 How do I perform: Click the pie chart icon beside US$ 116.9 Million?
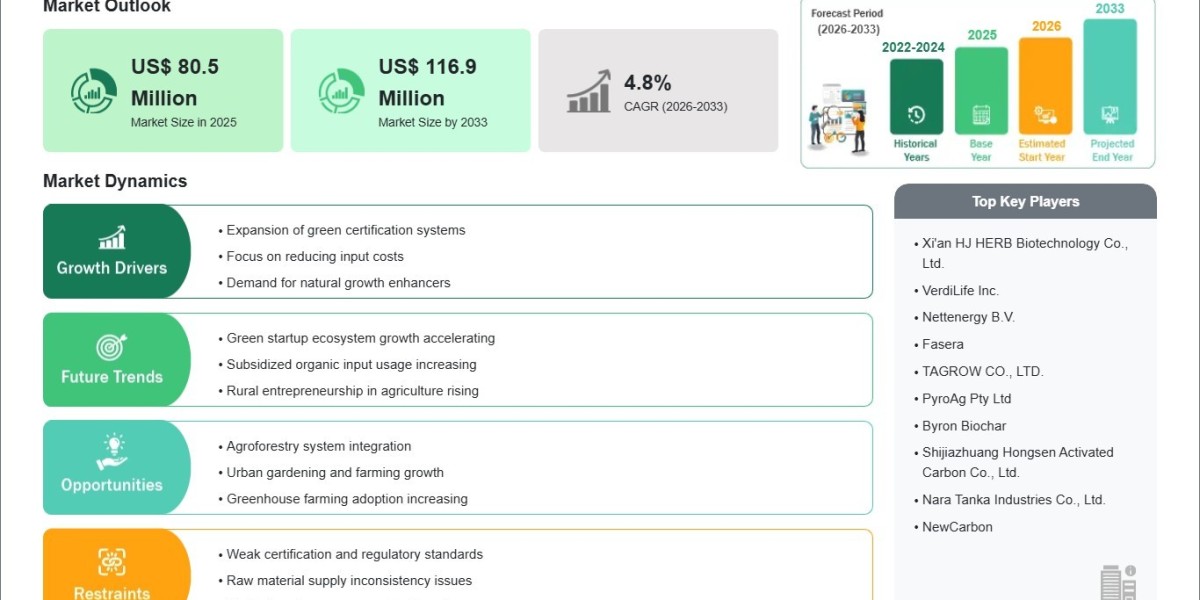341,91
